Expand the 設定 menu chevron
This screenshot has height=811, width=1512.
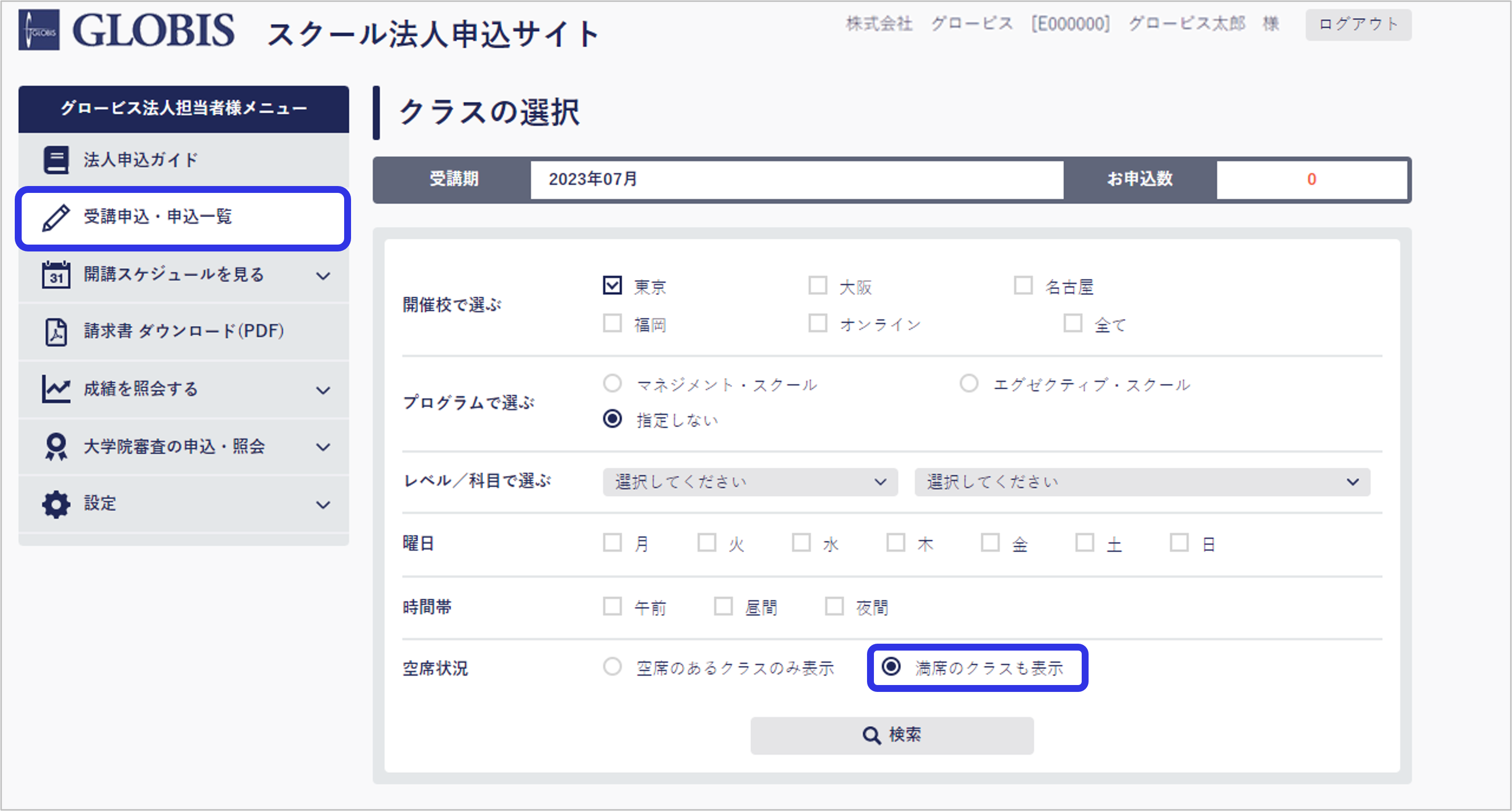(x=323, y=505)
